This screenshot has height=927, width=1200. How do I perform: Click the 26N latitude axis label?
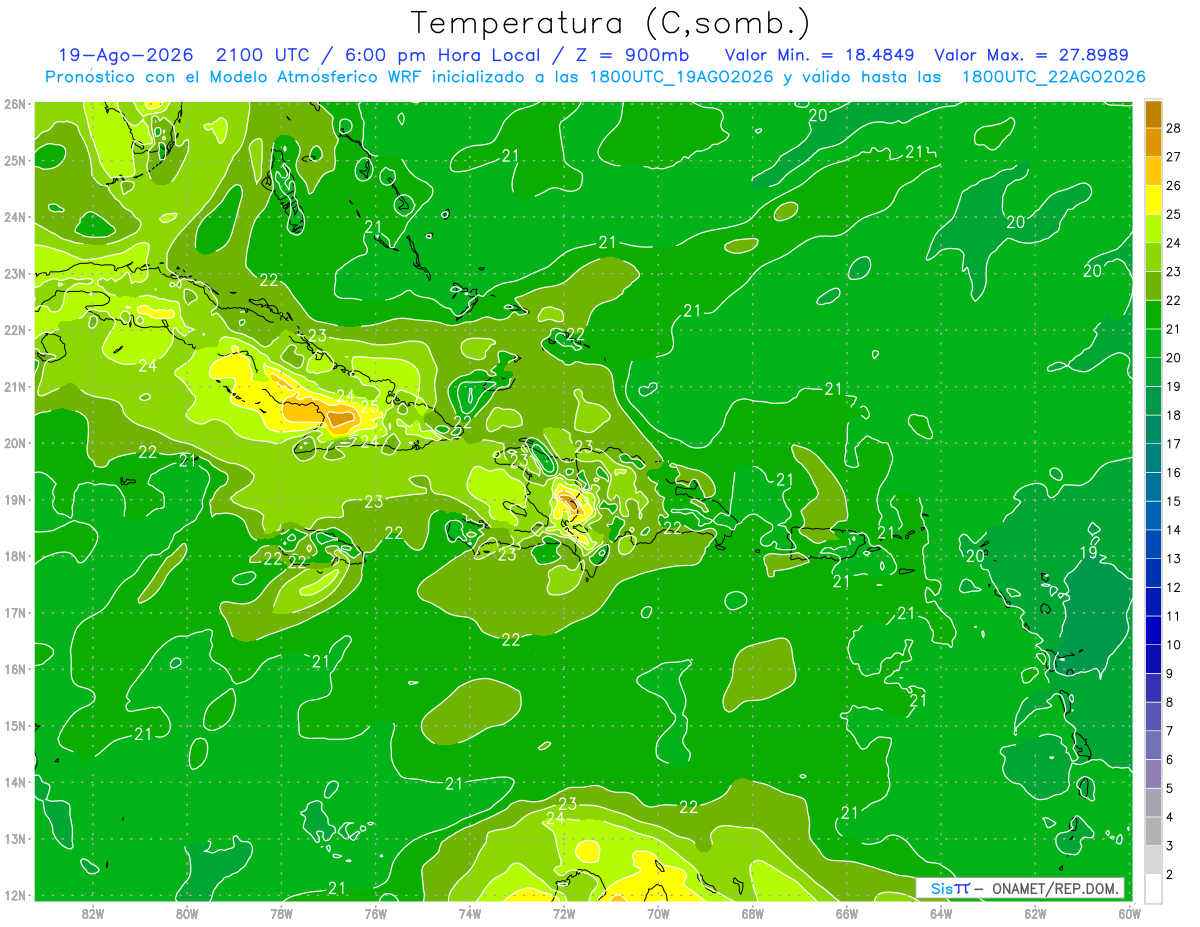click(x=15, y=104)
